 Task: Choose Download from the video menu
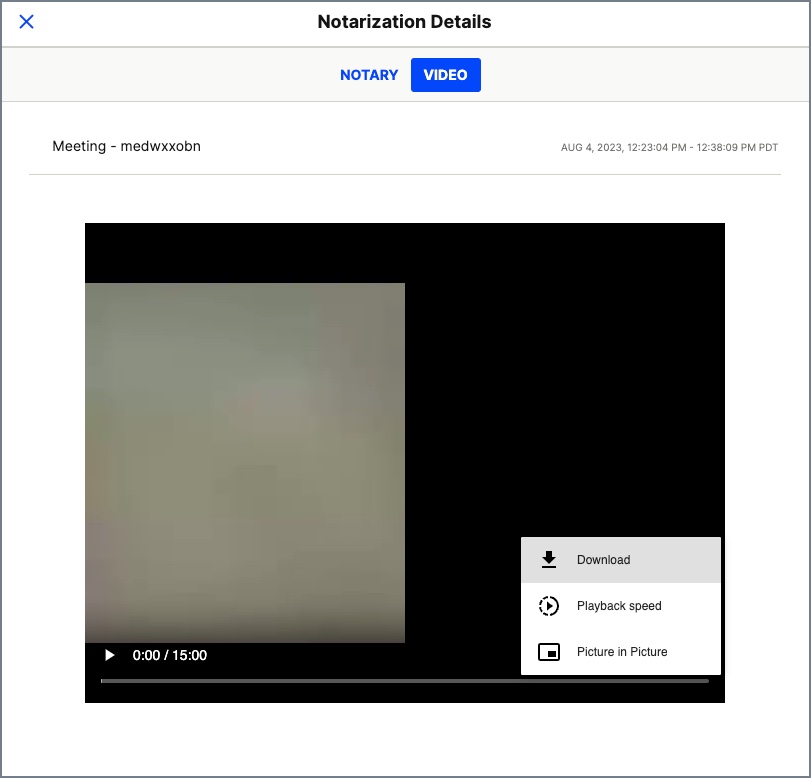tap(621, 560)
